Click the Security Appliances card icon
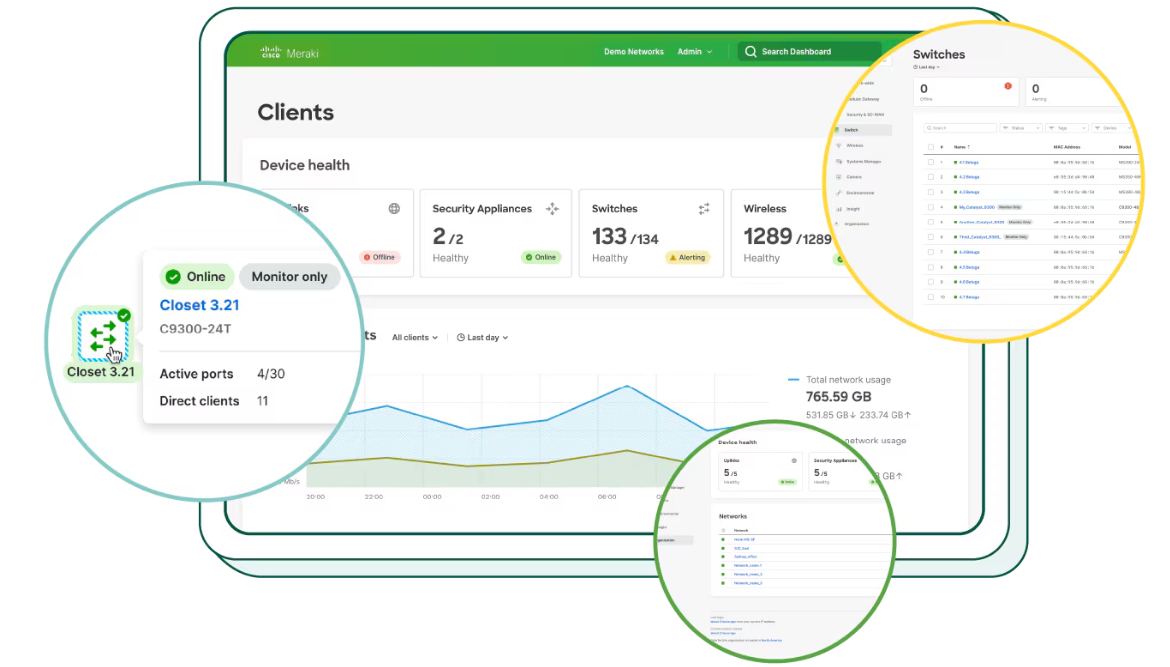This screenshot has width=1170, height=667. click(x=552, y=208)
